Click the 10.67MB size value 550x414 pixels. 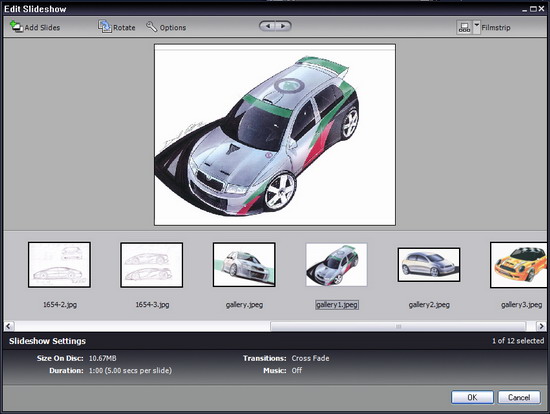(x=102, y=358)
